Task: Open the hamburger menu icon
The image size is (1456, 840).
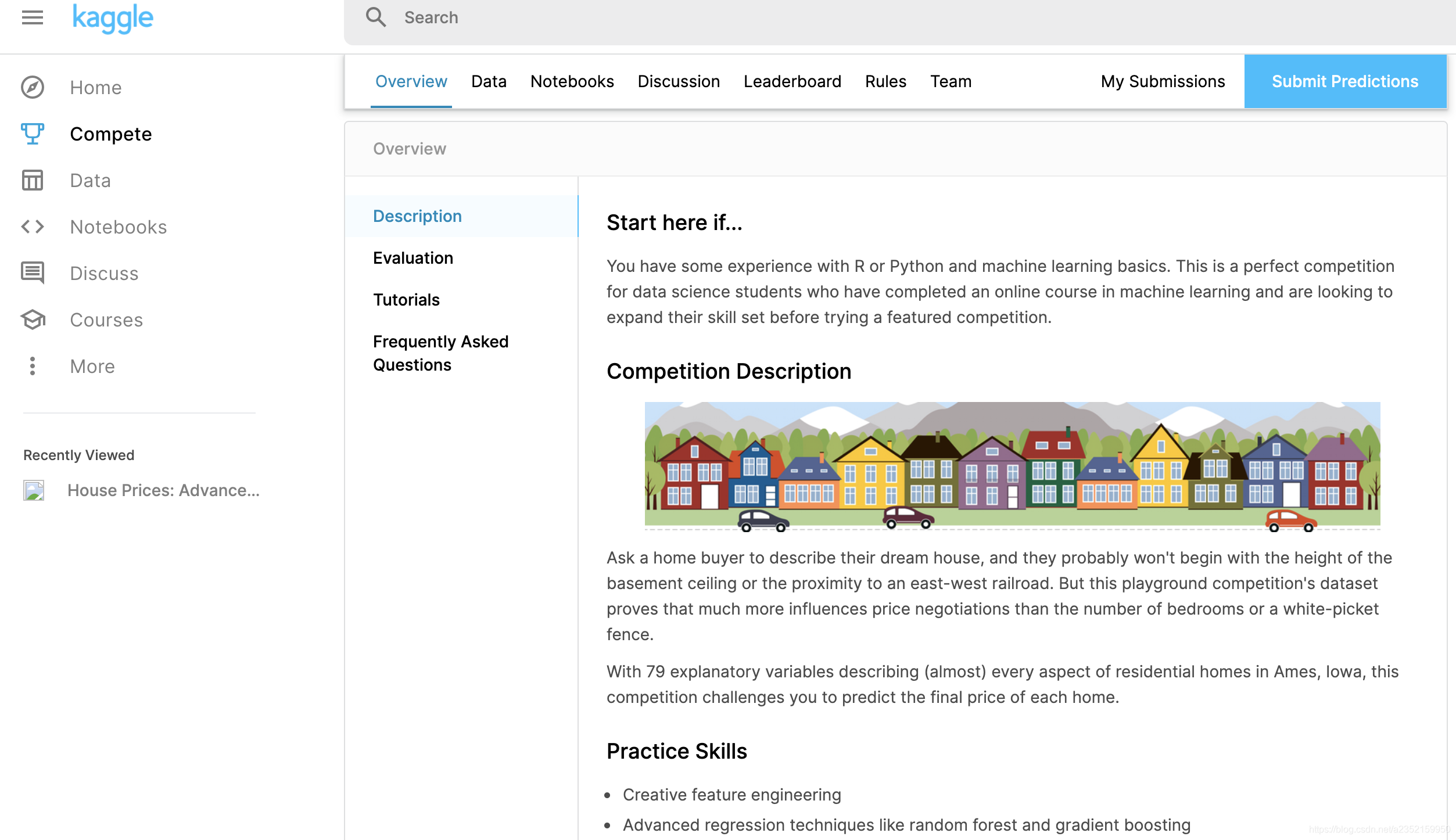Action: point(33,18)
